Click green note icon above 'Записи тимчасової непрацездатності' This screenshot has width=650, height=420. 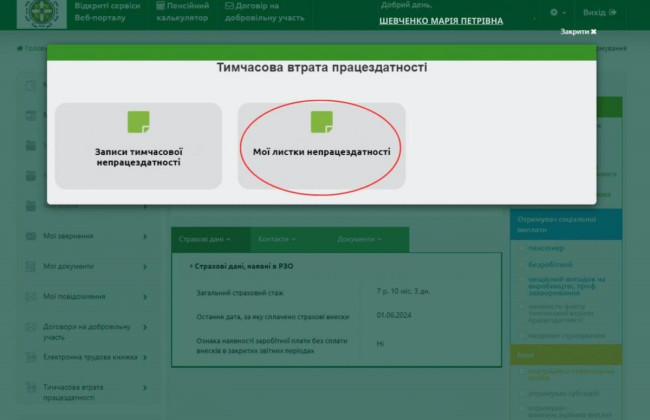tap(138, 122)
